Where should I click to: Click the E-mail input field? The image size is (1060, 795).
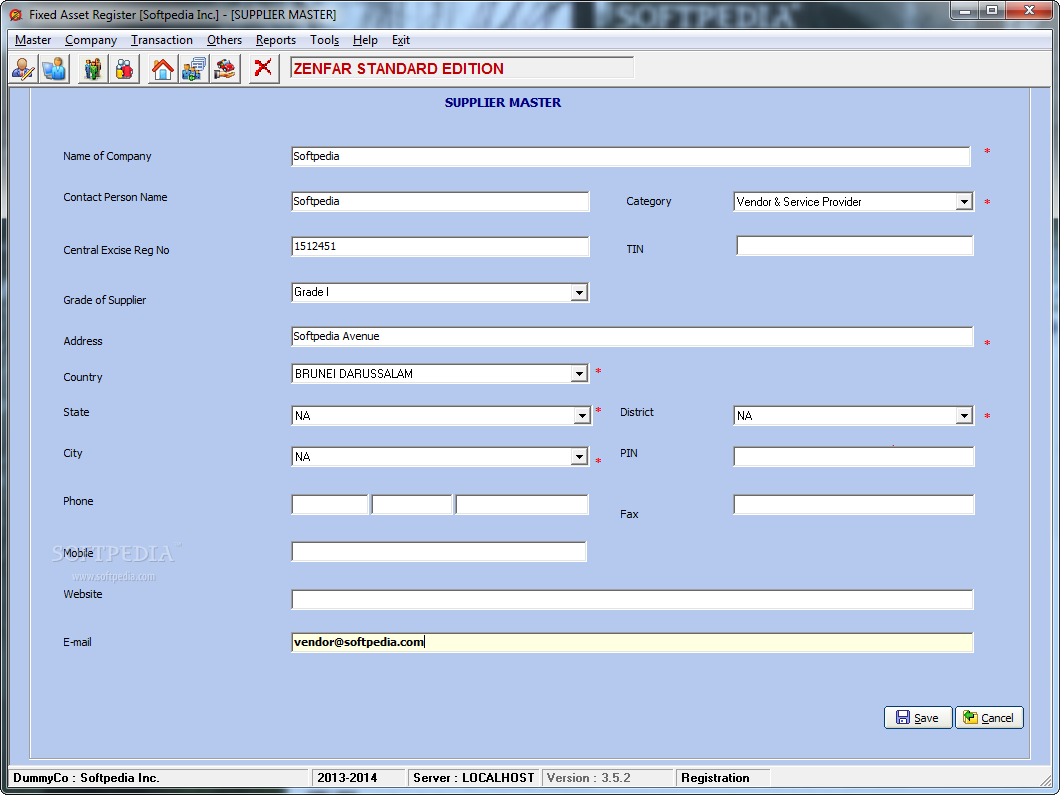point(632,642)
